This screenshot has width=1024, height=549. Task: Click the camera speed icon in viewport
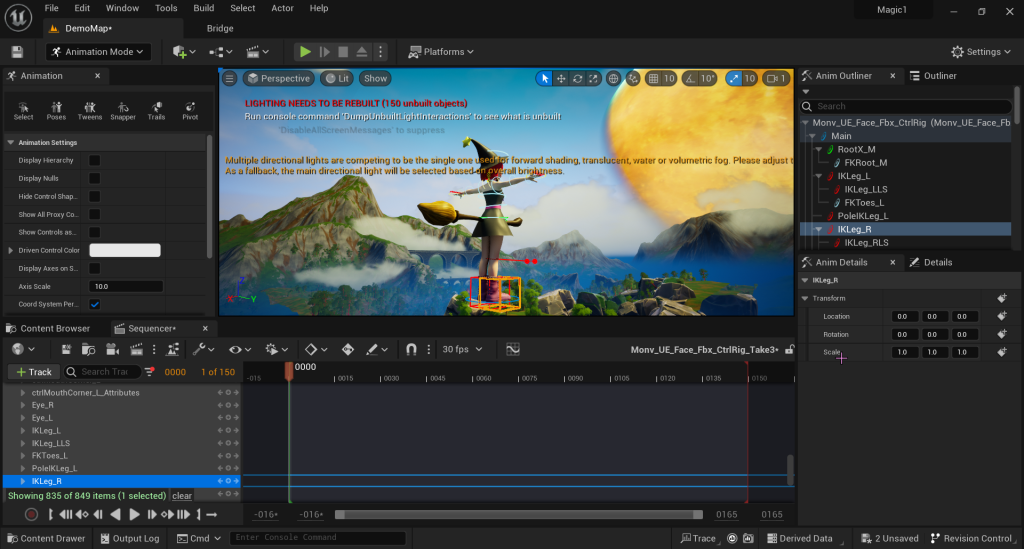776,78
